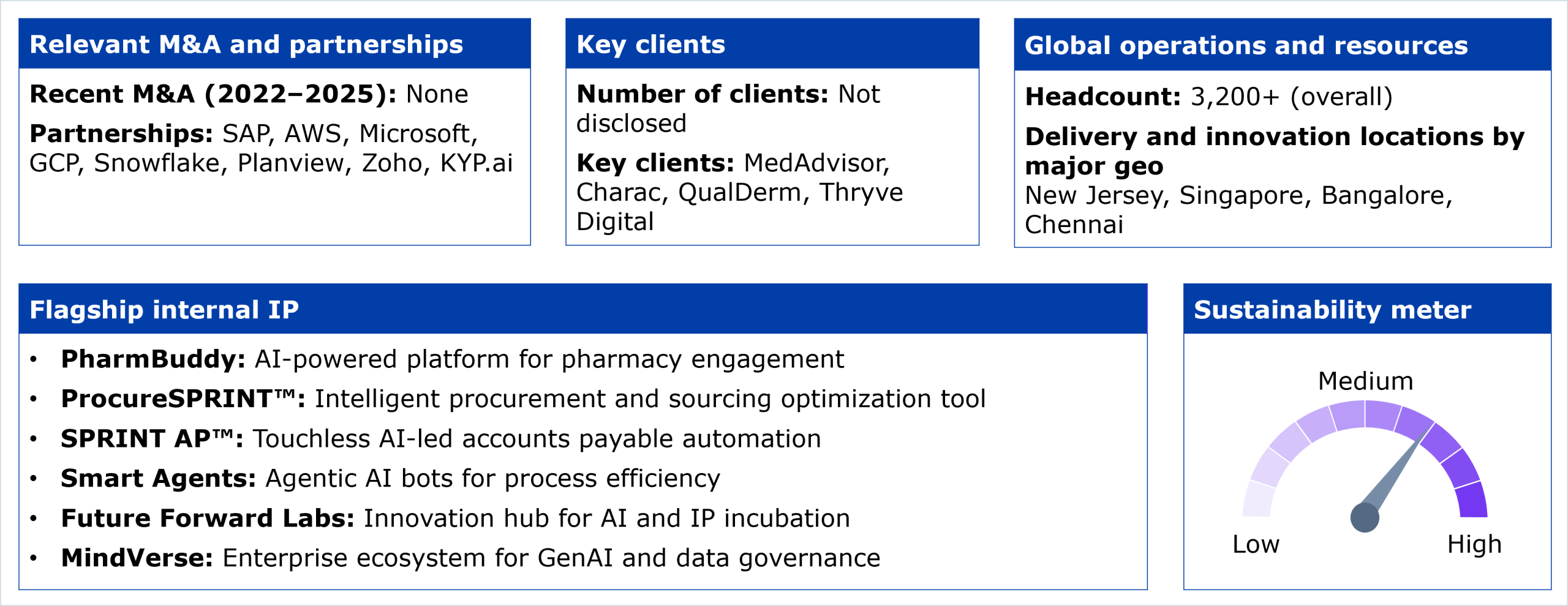Select the SPRINT AP™ bullet item

pos(440,439)
